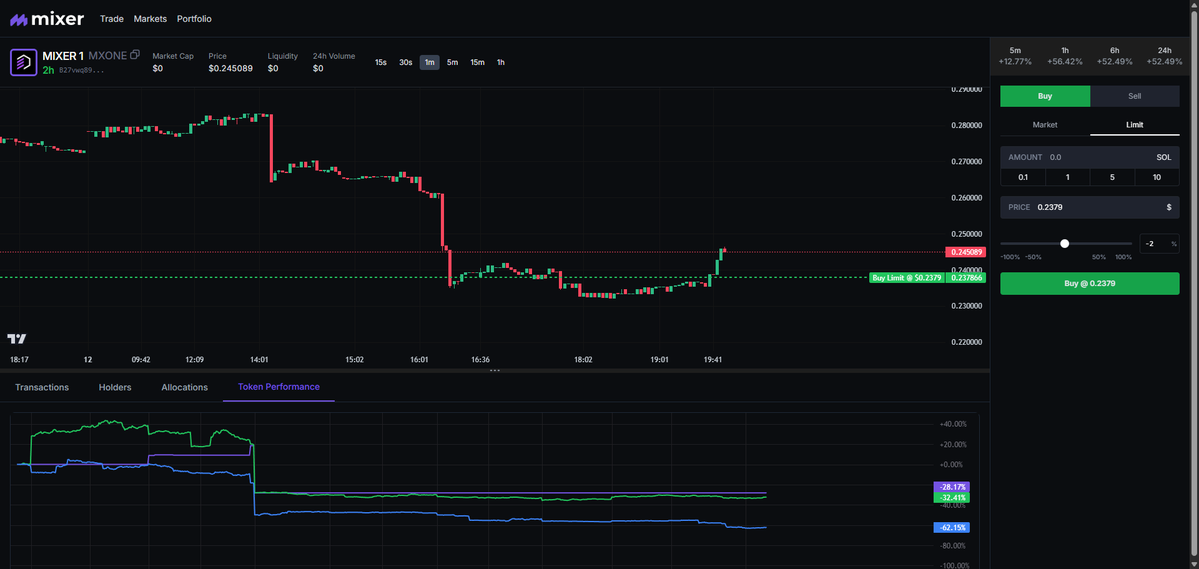Click the truncated token address 827vwq89...

(x=81, y=70)
